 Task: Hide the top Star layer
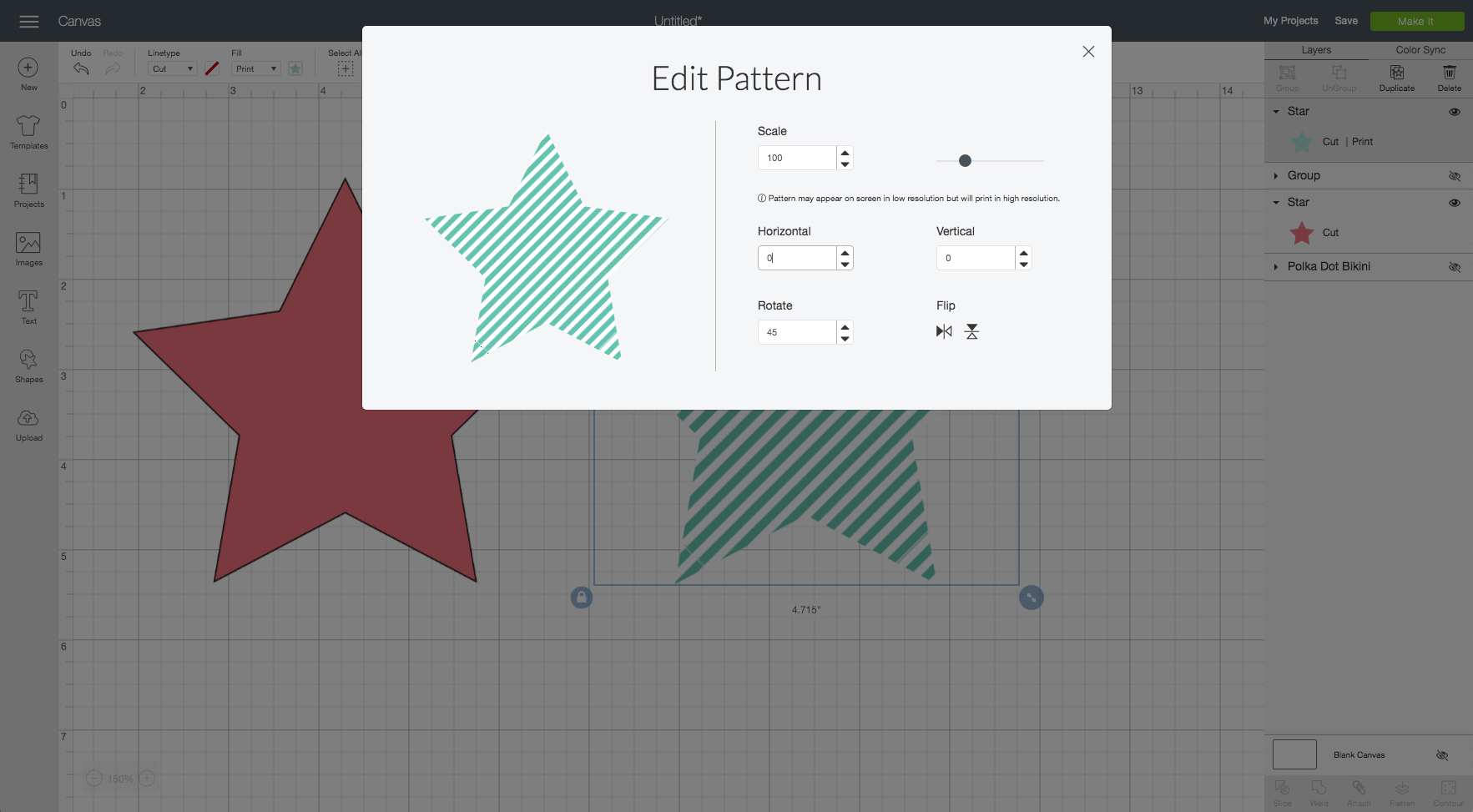pos(1454,112)
